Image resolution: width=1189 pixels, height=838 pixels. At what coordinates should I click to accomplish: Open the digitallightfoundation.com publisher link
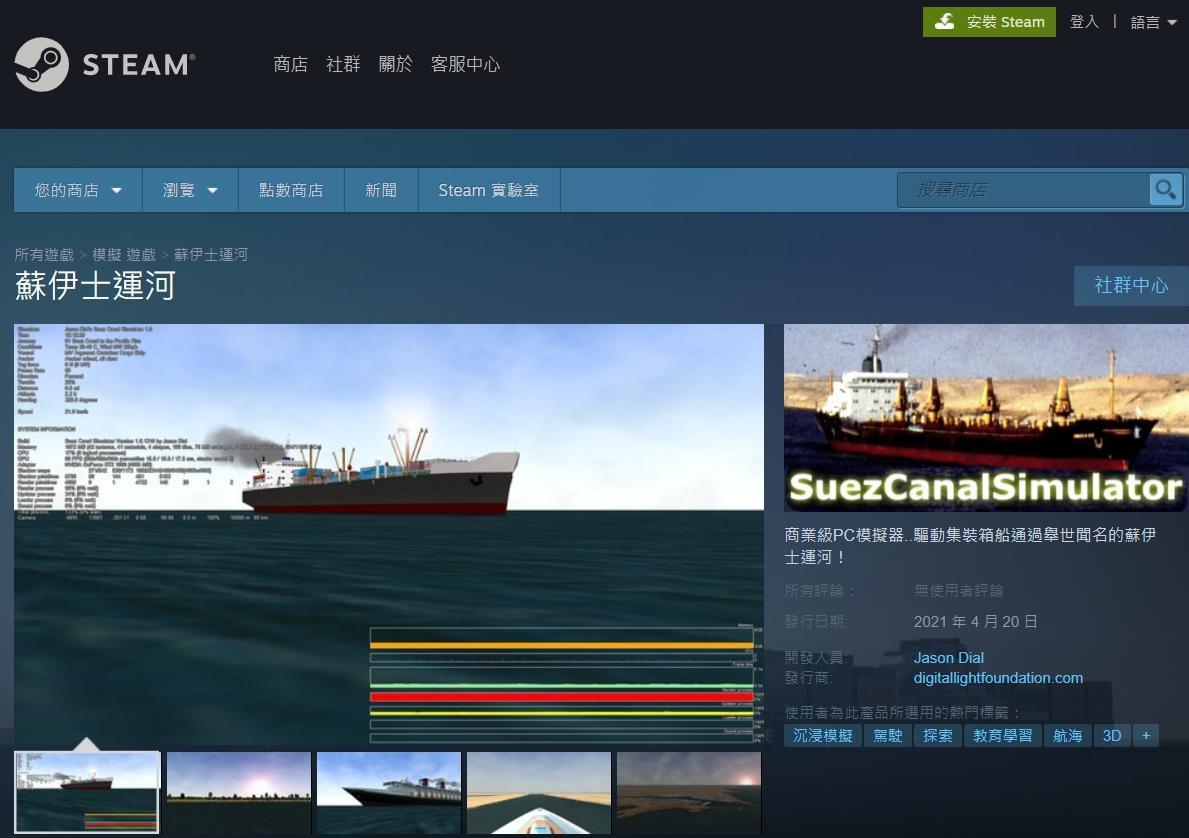(998, 678)
